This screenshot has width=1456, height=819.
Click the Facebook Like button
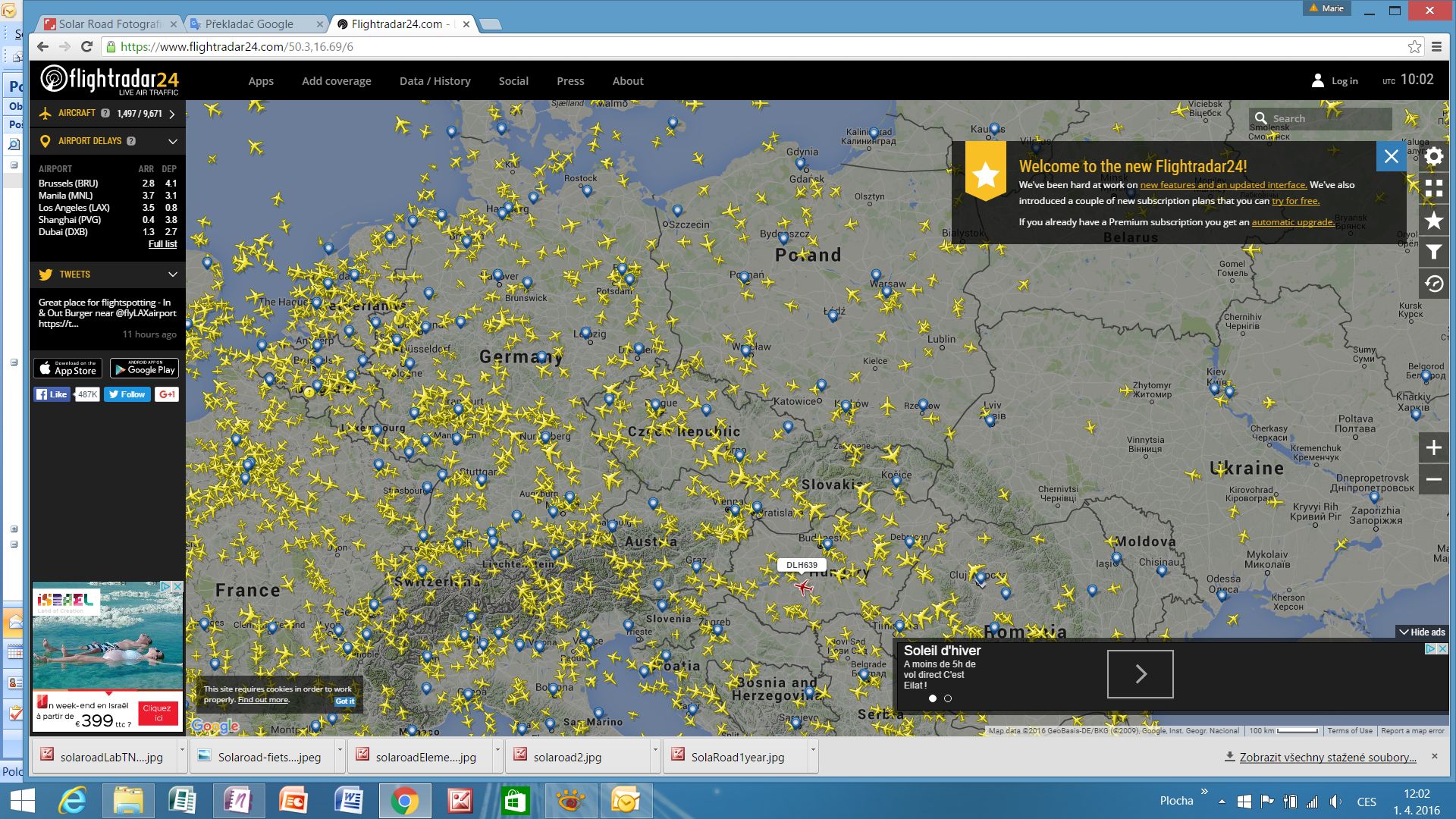pyautogui.click(x=52, y=394)
